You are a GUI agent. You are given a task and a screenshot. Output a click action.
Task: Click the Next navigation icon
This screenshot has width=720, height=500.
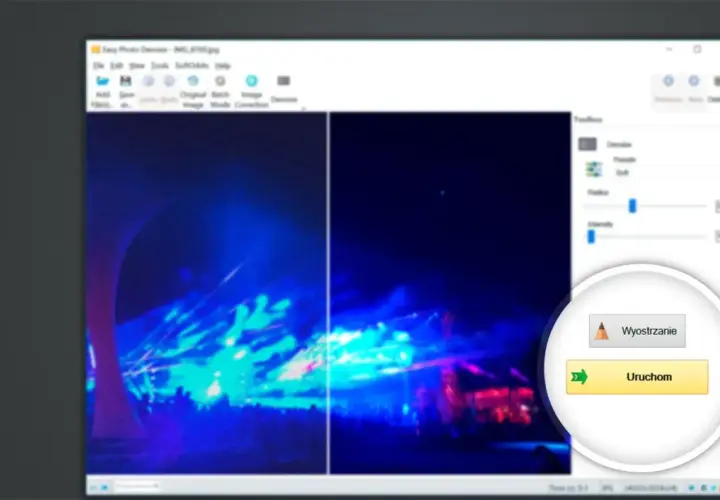coord(693,81)
